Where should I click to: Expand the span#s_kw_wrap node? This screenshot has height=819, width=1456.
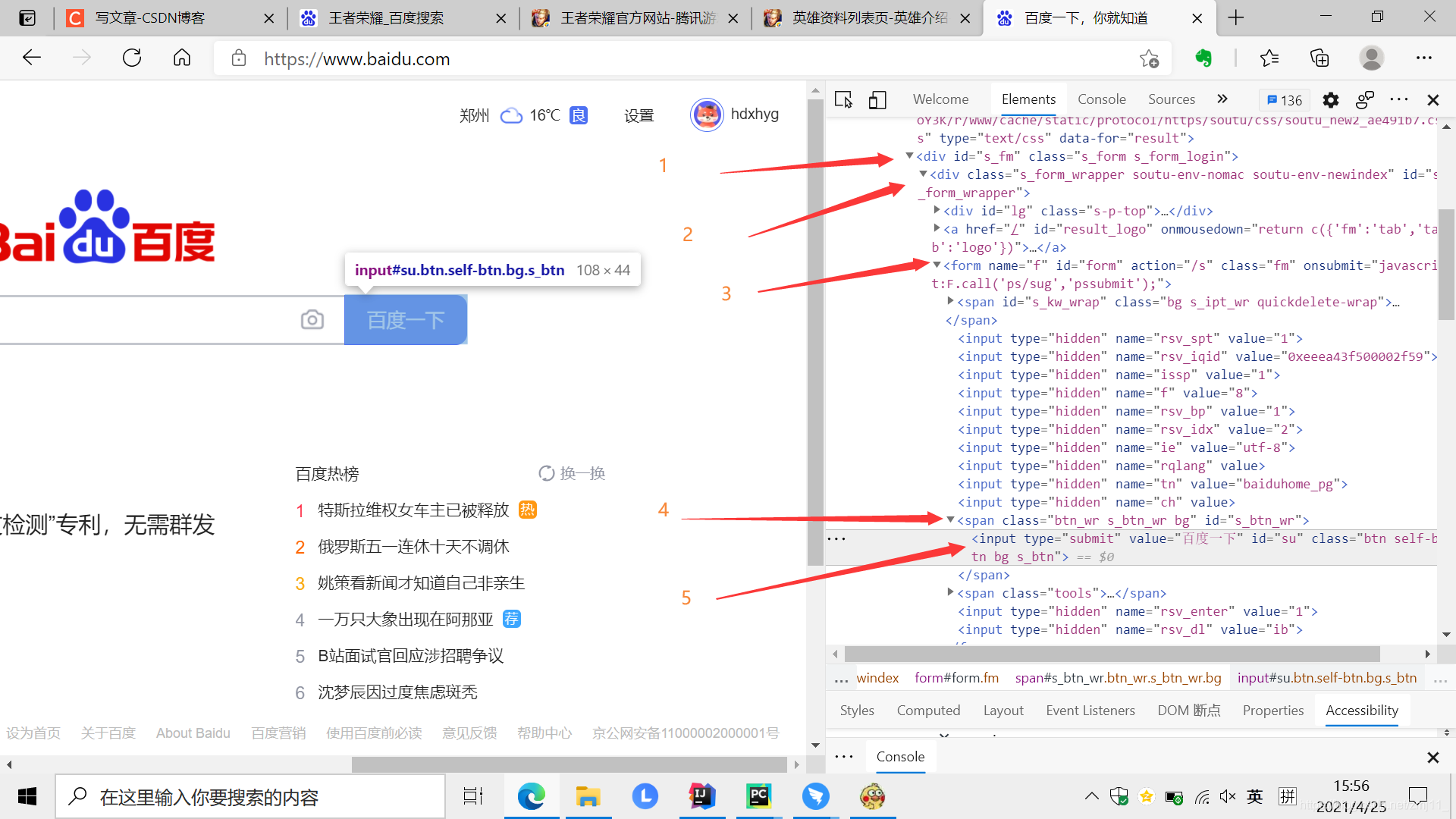click(x=951, y=301)
